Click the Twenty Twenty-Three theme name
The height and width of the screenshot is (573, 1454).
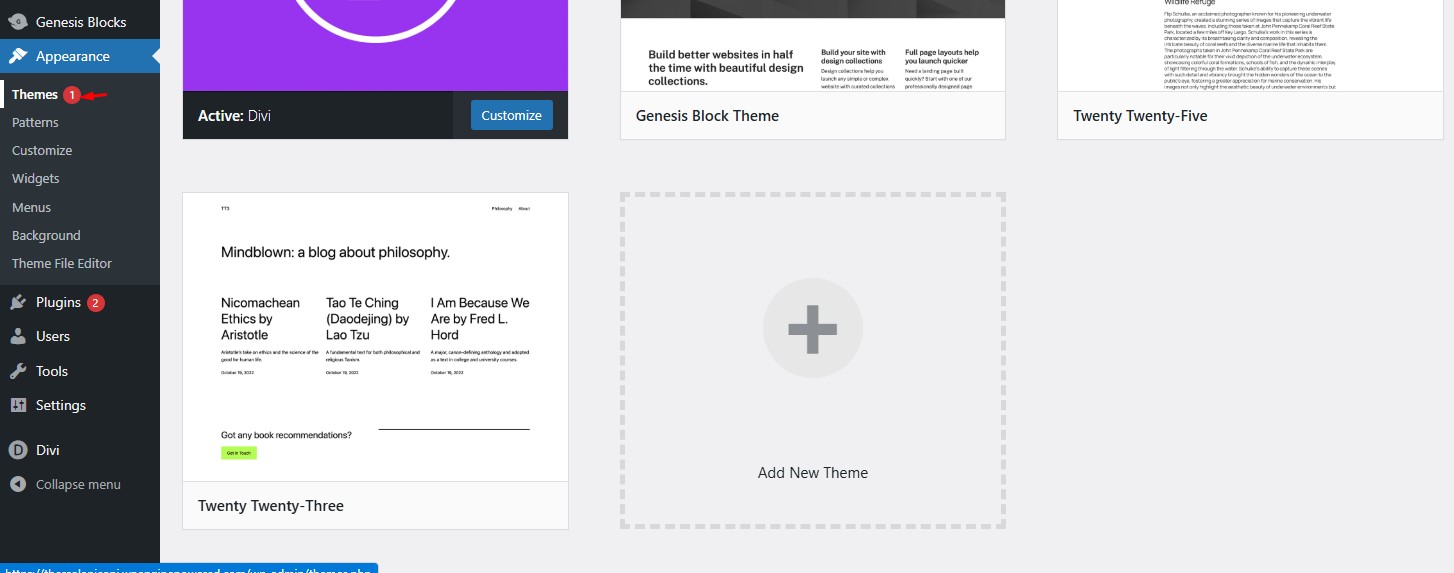coord(271,505)
